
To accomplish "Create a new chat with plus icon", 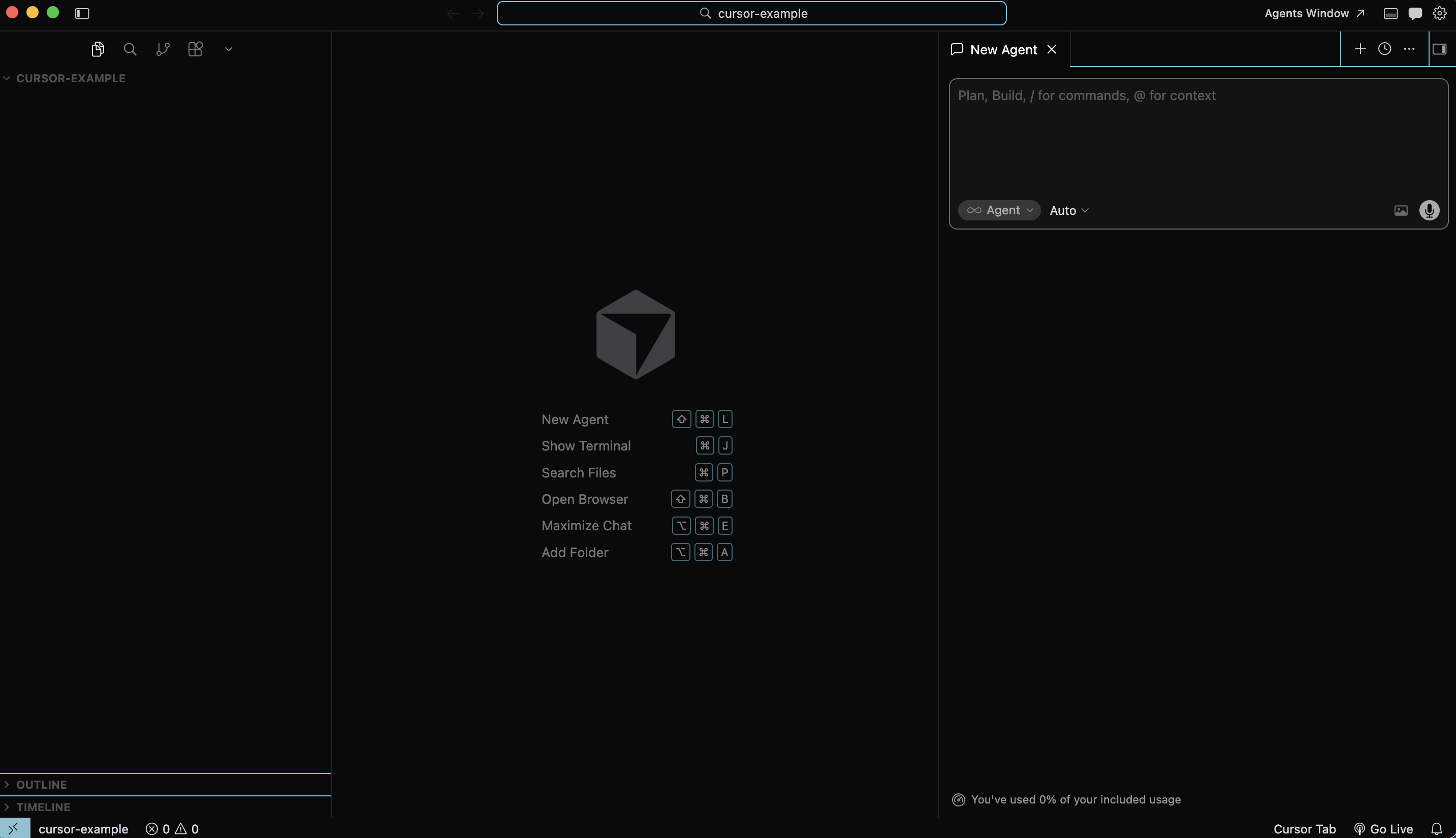I will pos(1360,49).
